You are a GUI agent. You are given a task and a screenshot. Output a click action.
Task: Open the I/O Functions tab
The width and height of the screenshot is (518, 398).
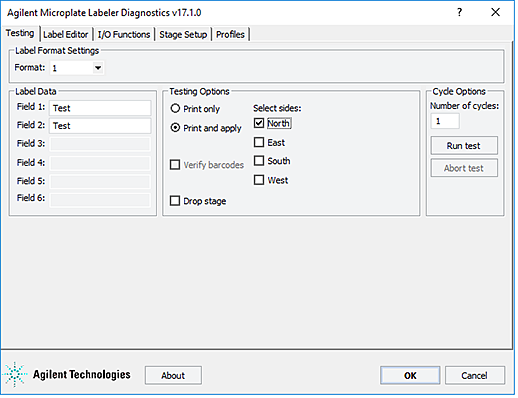pyautogui.click(x=124, y=34)
